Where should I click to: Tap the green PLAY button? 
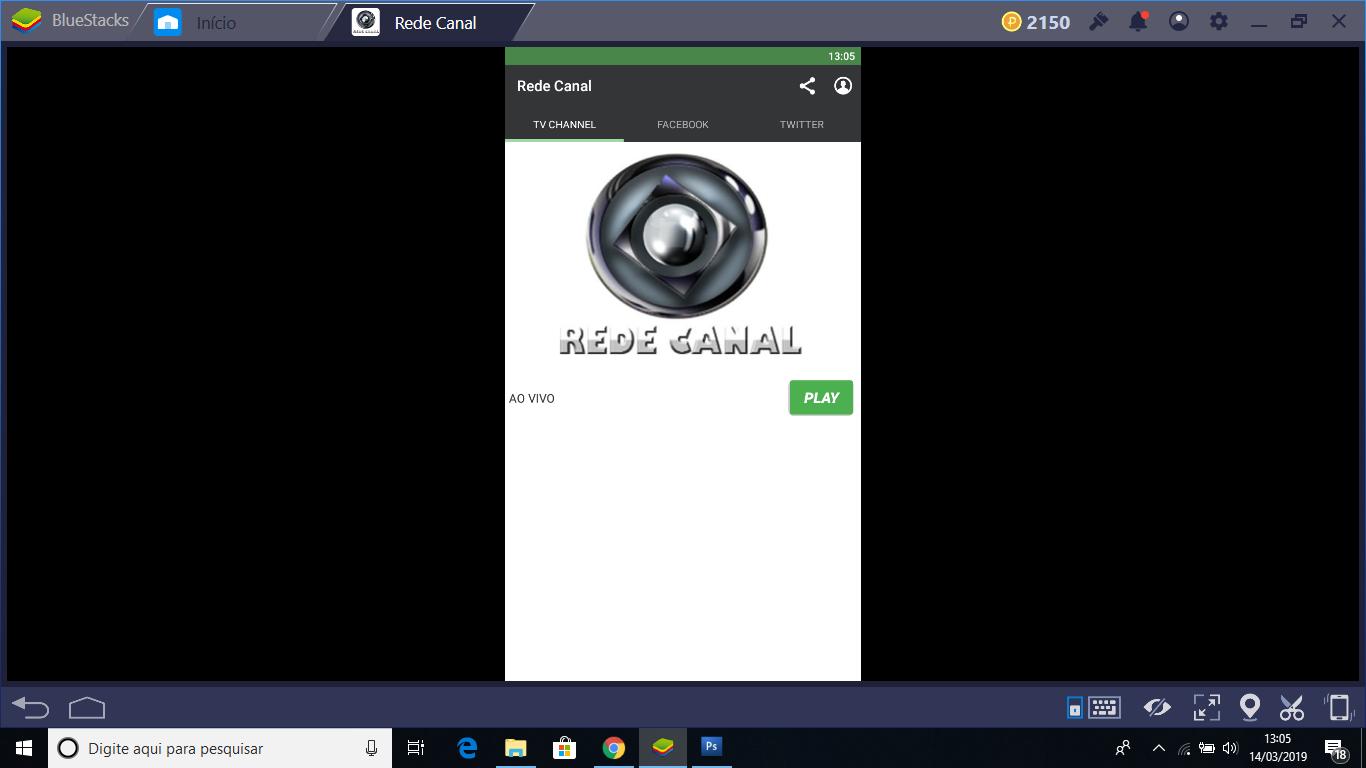821,397
